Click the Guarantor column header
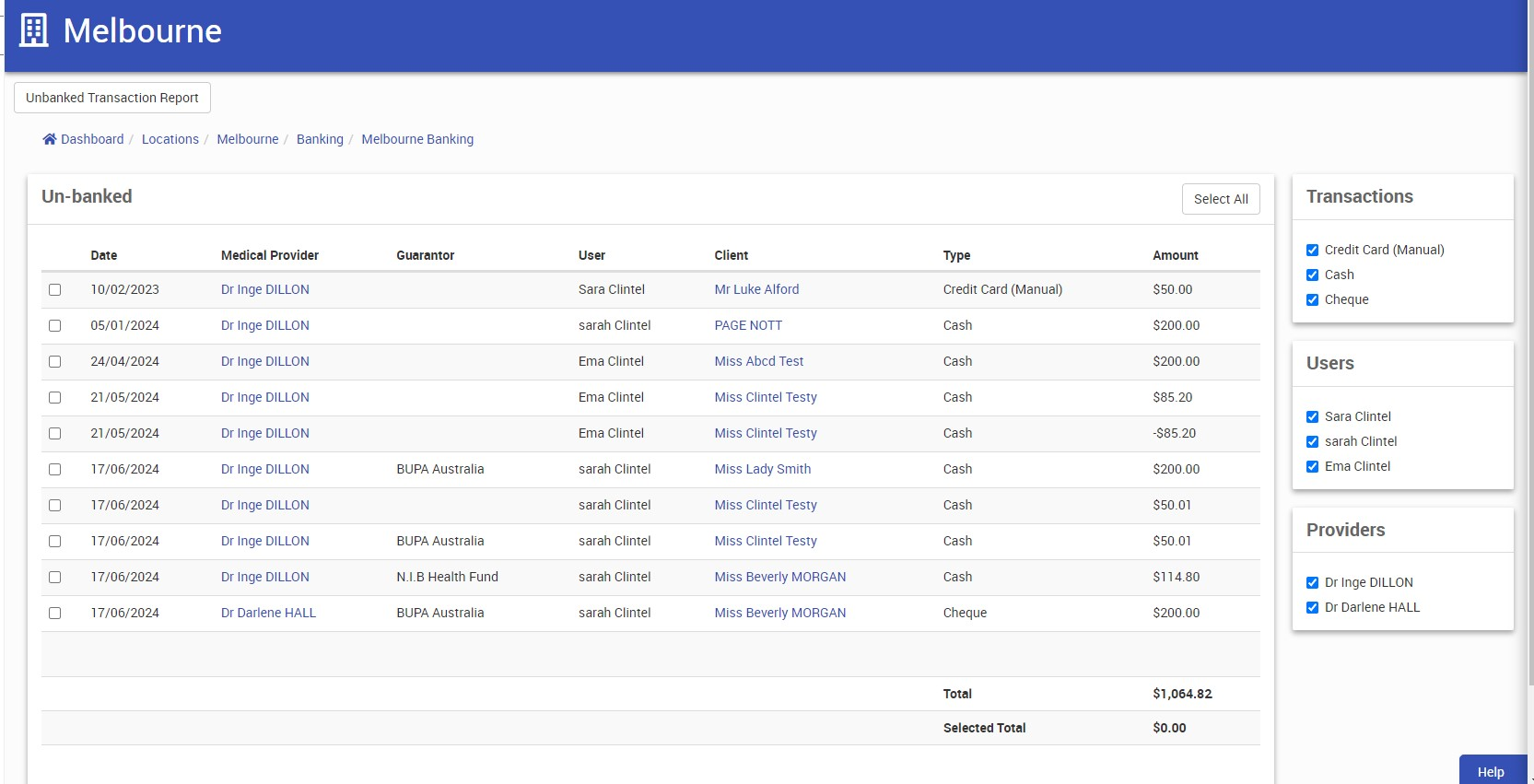 pyautogui.click(x=426, y=255)
